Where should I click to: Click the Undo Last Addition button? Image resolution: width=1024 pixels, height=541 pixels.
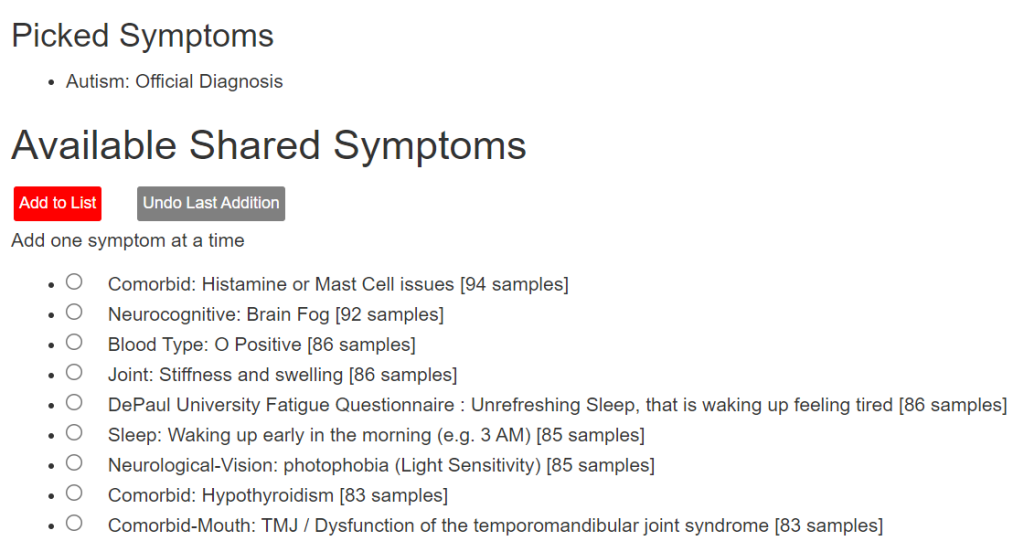[x=211, y=203]
